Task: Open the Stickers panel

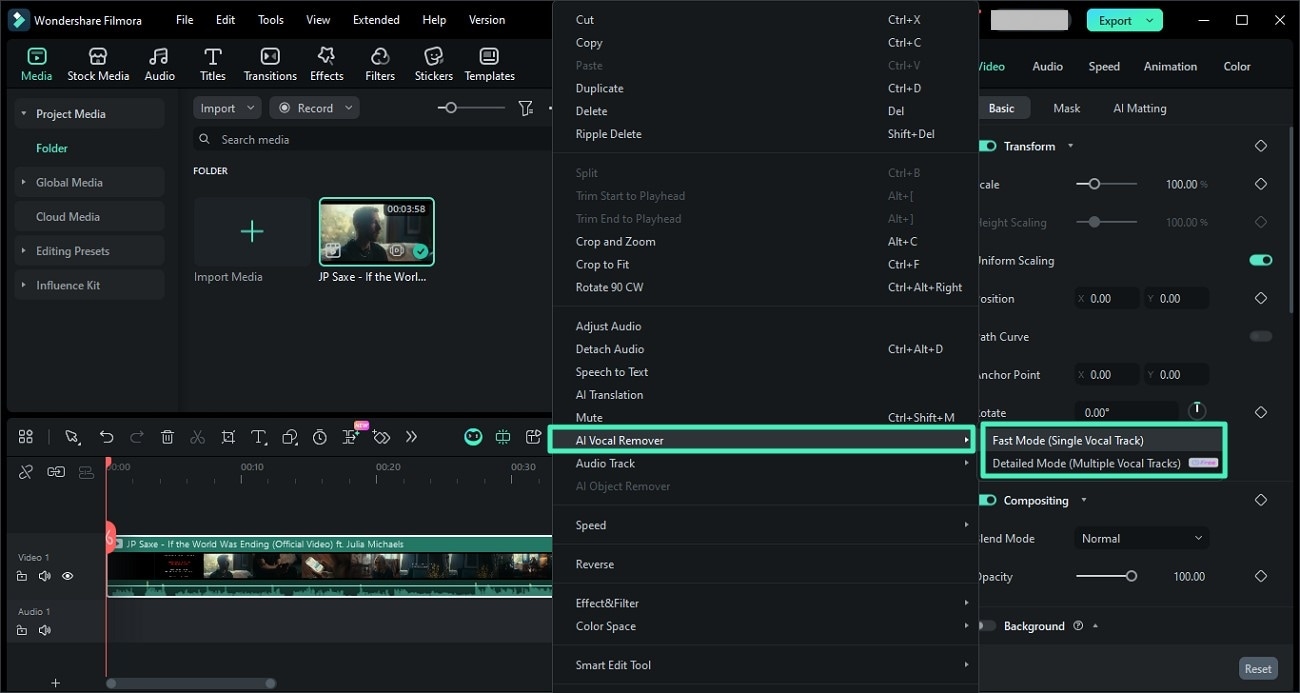Action: pyautogui.click(x=433, y=62)
